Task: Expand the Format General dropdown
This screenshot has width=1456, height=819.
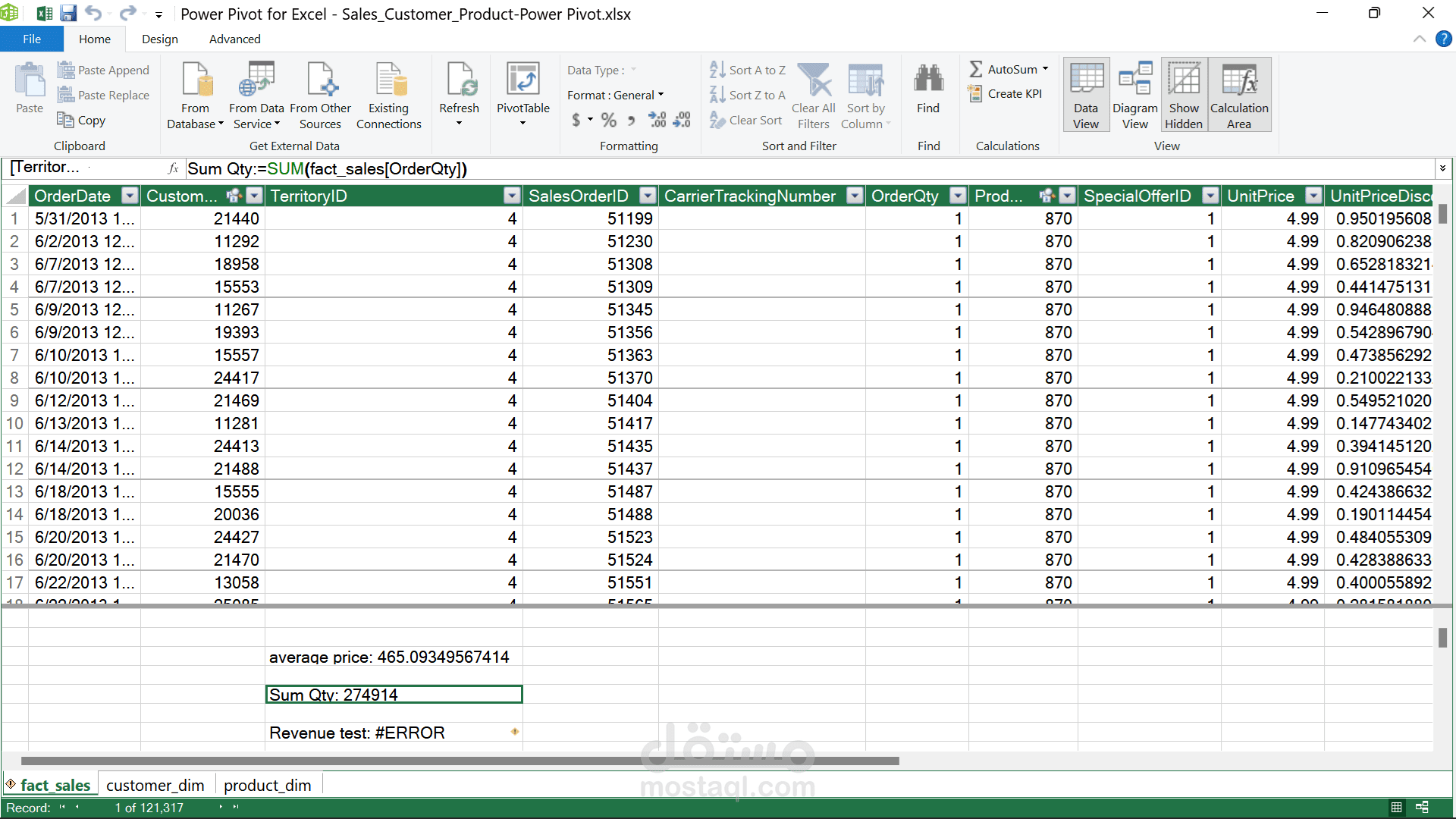Action: point(661,95)
